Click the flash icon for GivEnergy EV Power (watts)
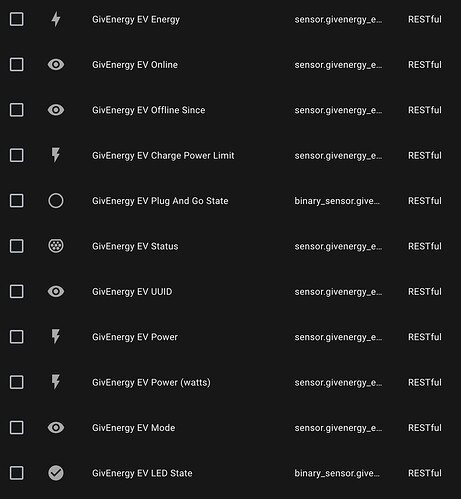The width and height of the screenshot is (461, 499). pyautogui.click(x=56, y=382)
